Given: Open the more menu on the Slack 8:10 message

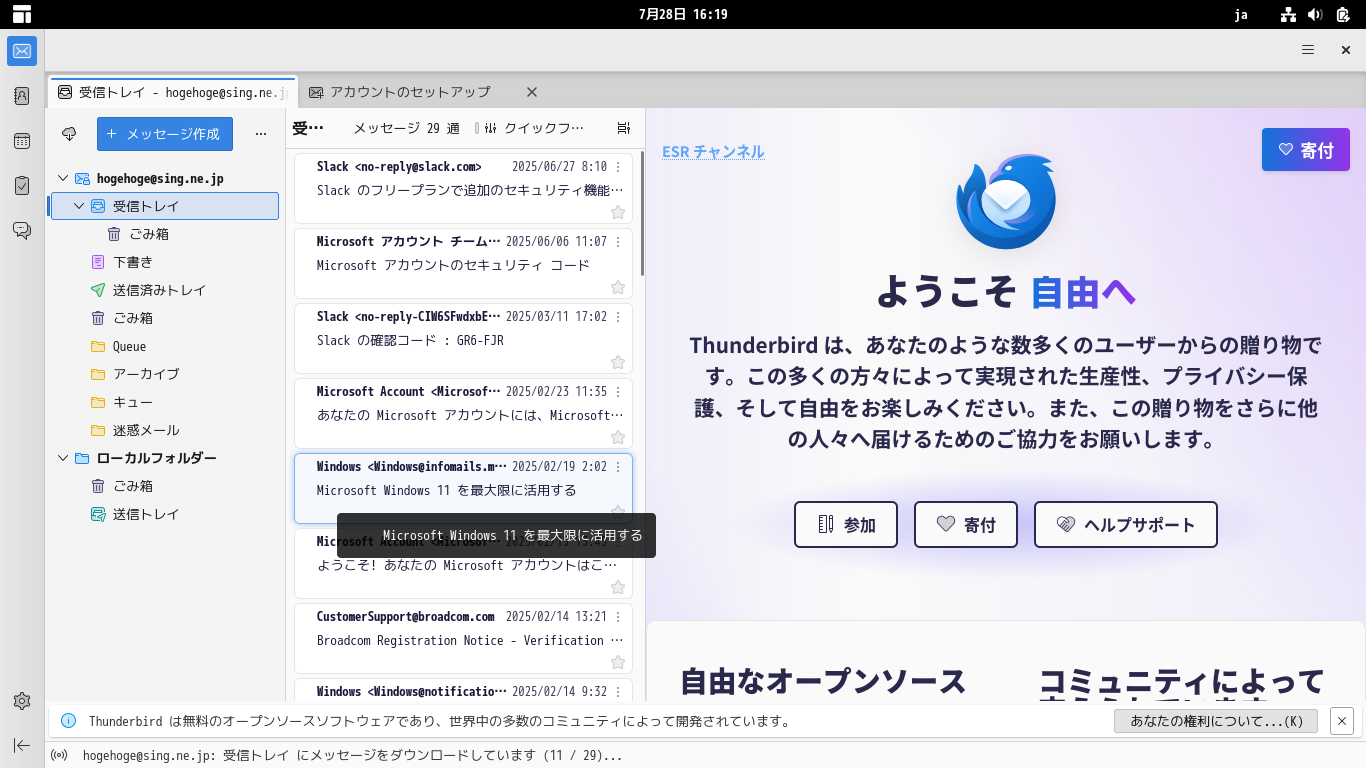Looking at the screenshot, I should (618, 167).
